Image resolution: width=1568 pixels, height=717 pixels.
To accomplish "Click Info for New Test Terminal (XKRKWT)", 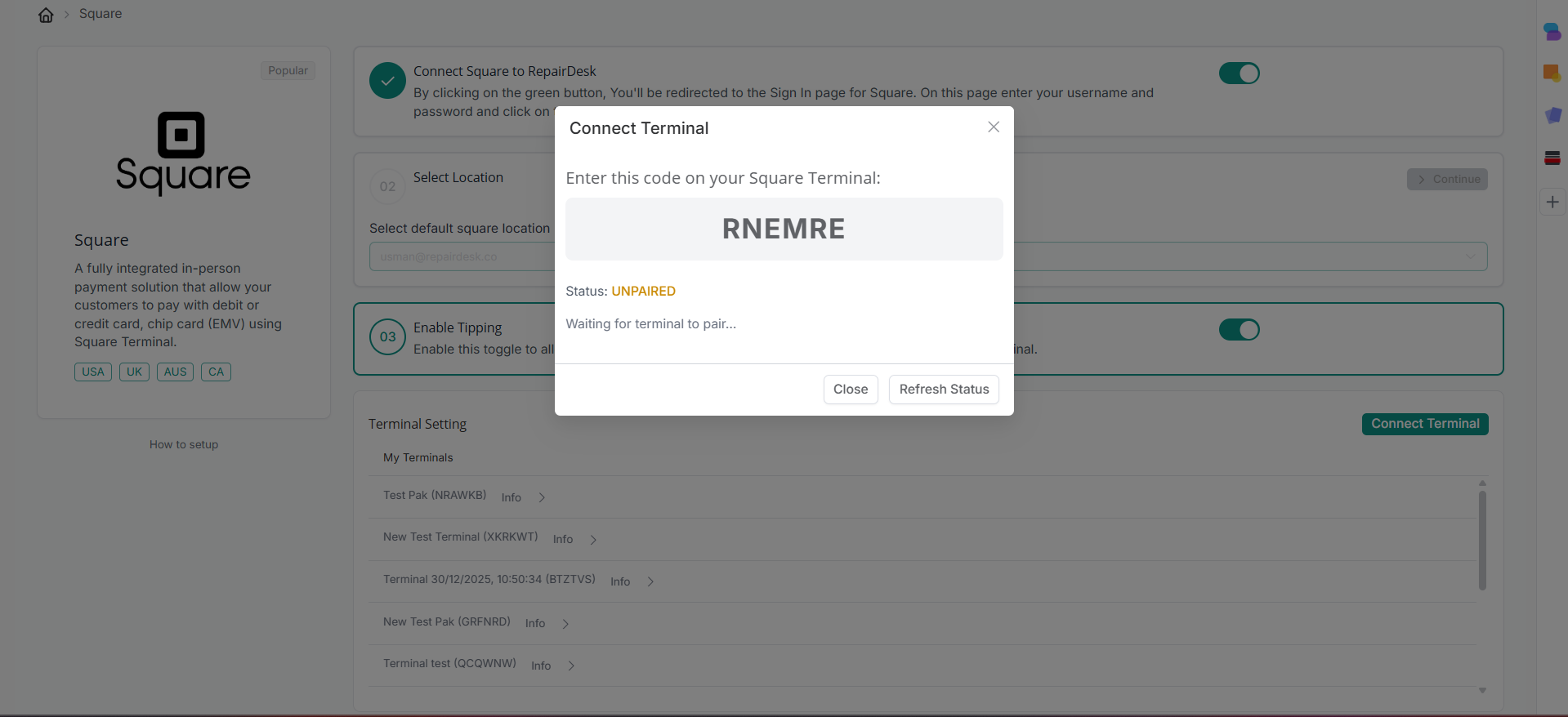I will point(563,540).
